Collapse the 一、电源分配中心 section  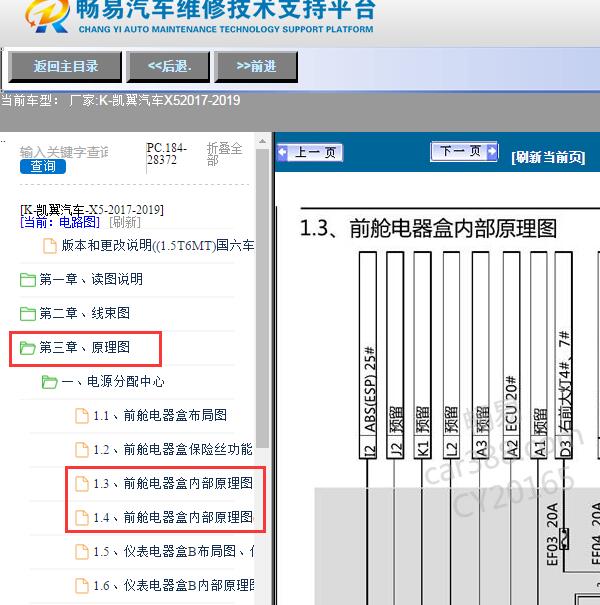113,381
